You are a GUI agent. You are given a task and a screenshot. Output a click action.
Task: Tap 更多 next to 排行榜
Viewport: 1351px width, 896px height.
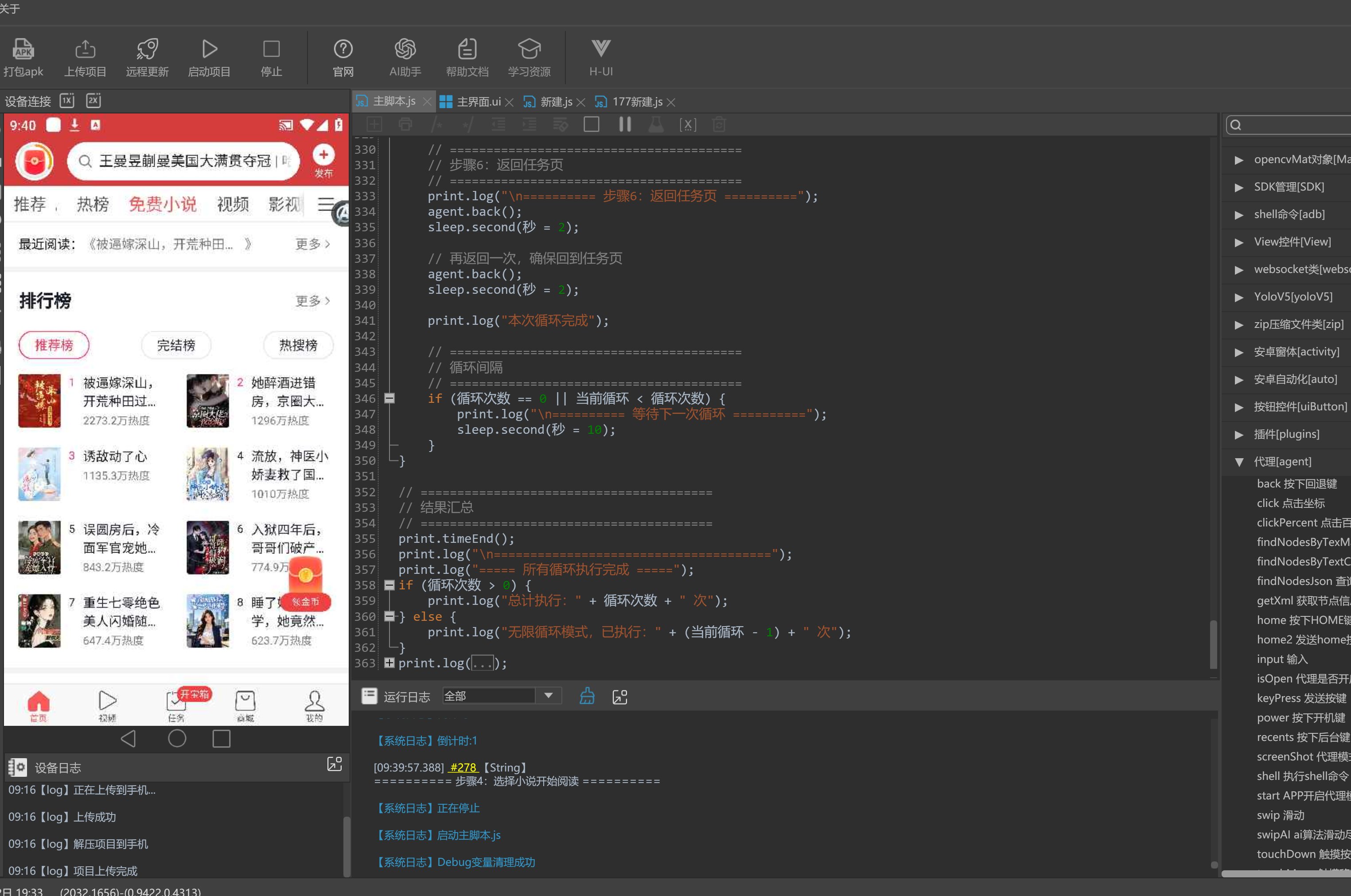click(312, 300)
